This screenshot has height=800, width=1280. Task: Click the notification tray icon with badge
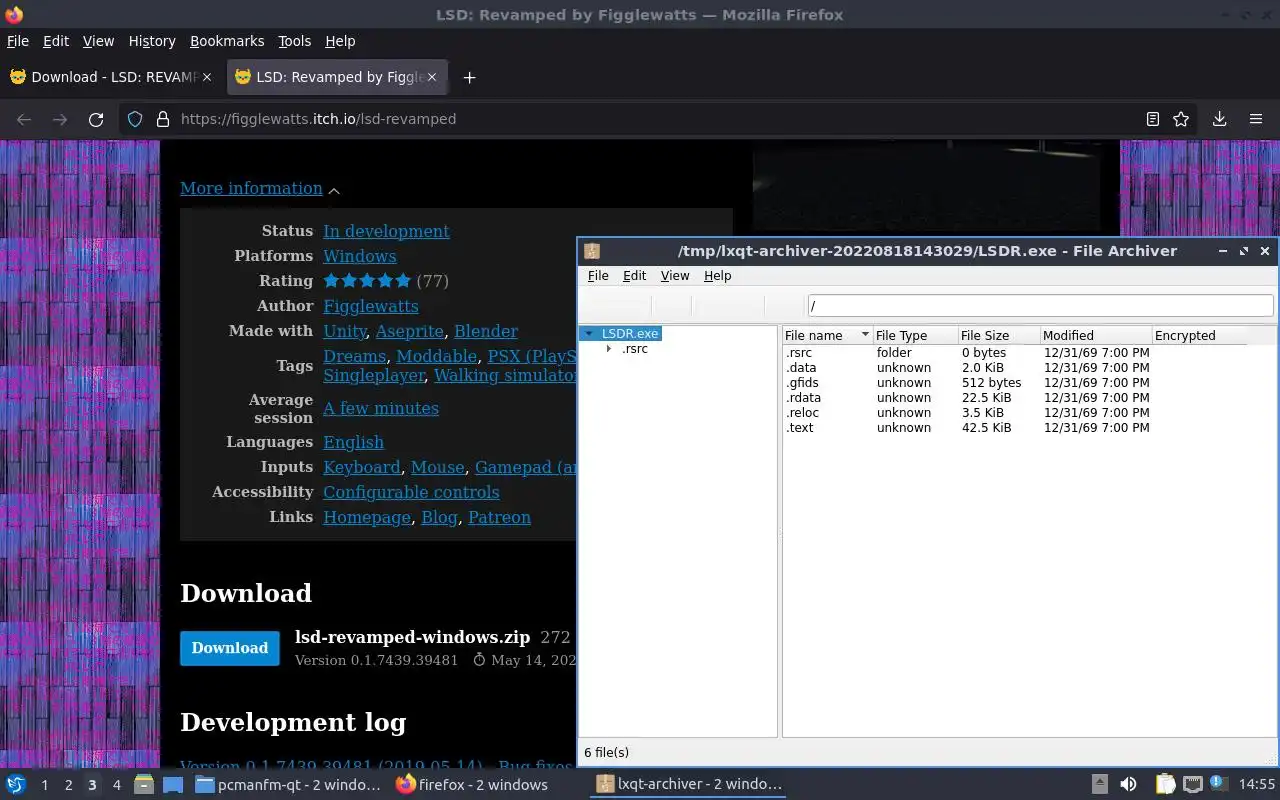click(x=1218, y=784)
